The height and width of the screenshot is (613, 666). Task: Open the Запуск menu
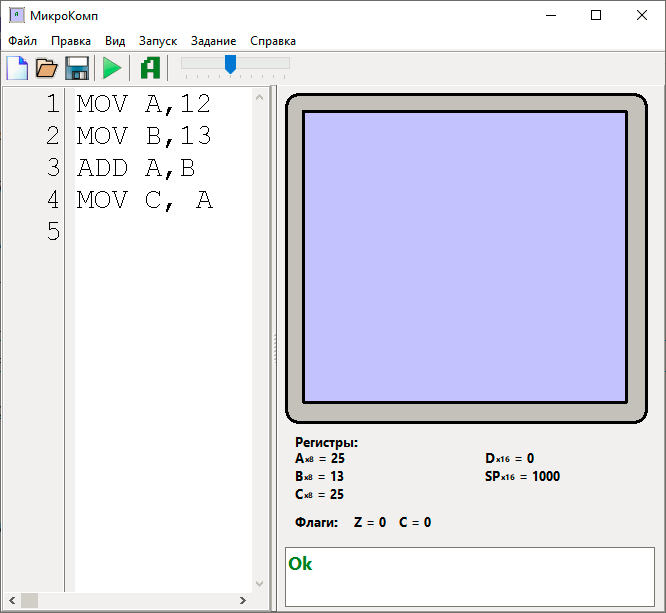coord(158,41)
